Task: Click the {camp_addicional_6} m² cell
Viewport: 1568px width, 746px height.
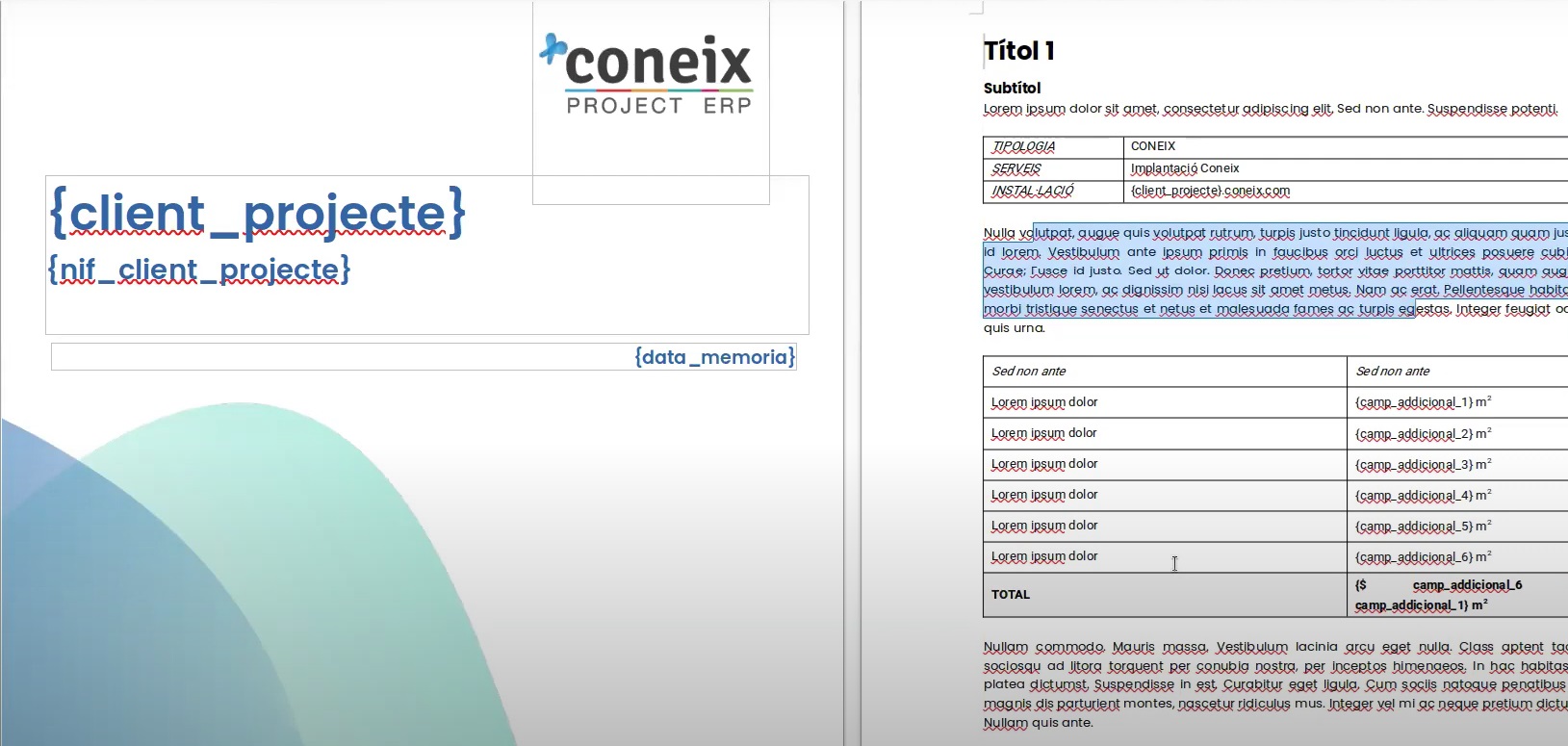Action: (x=1457, y=556)
